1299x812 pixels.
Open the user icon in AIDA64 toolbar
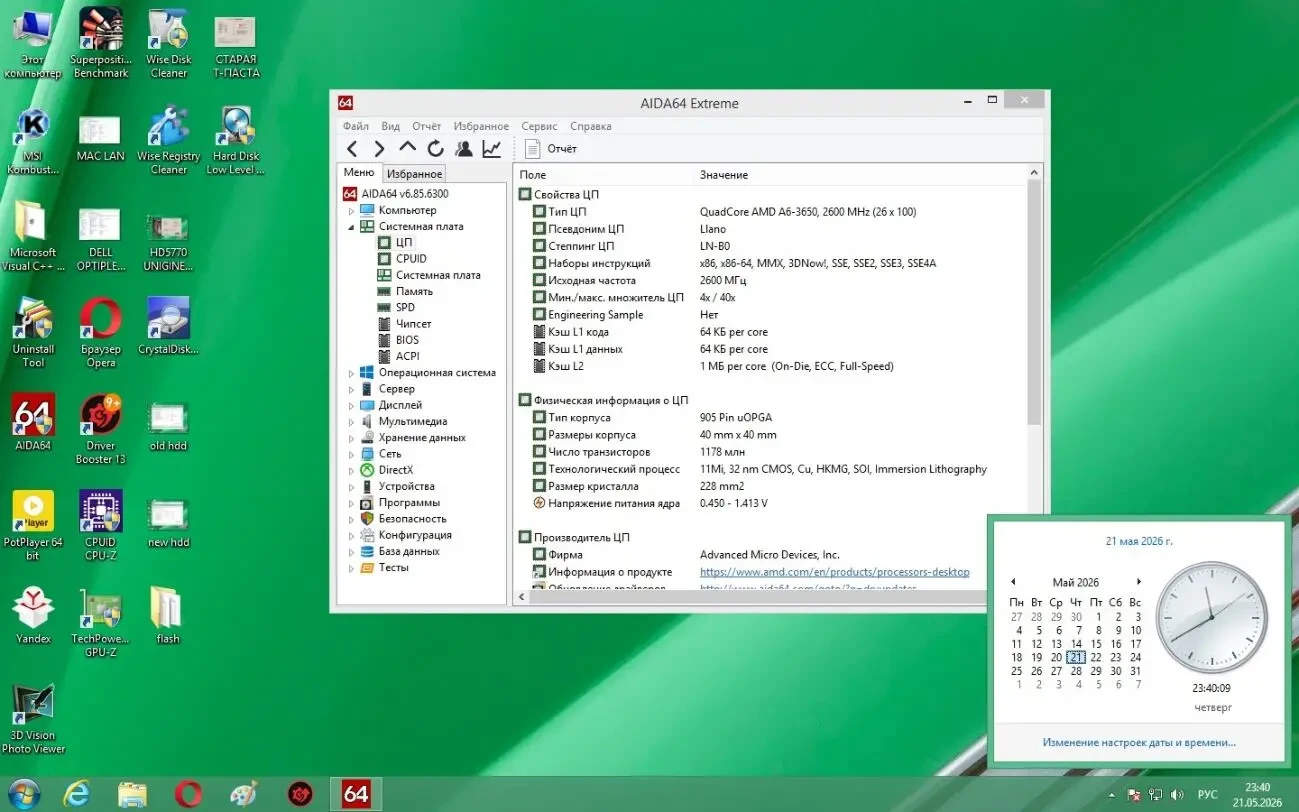click(x=464, y=148)
